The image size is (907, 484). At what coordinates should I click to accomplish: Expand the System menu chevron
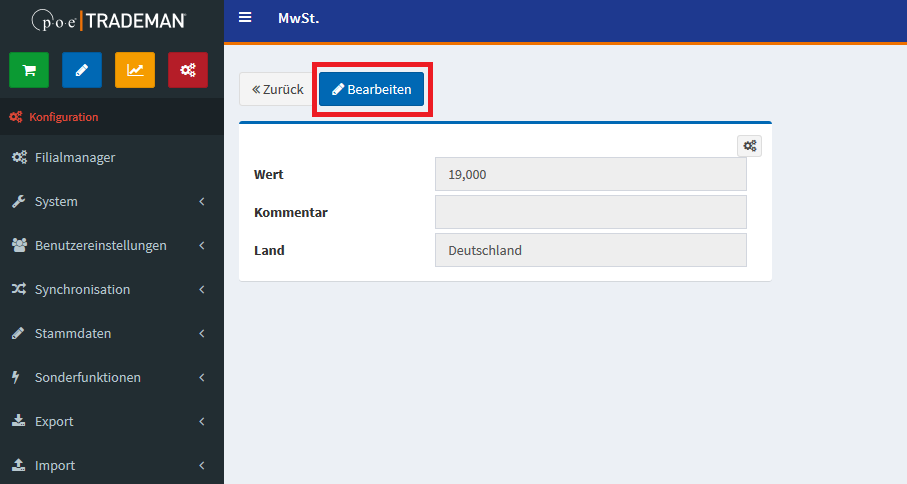click(x=201, y=202)
